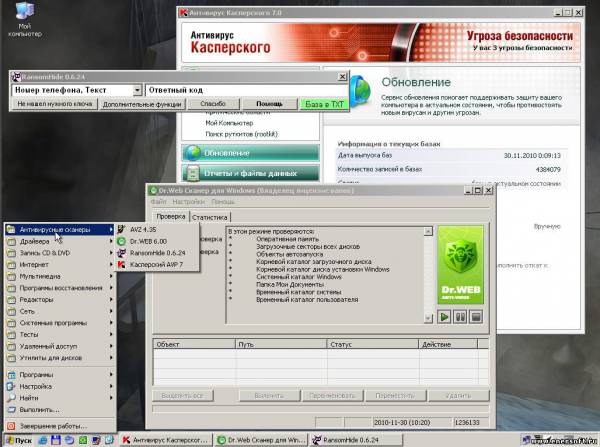Image resolution: width=600 pixels, height=447 pixels.
Task: Expand Утилиты для дисков folder
Action: [60, 358]
